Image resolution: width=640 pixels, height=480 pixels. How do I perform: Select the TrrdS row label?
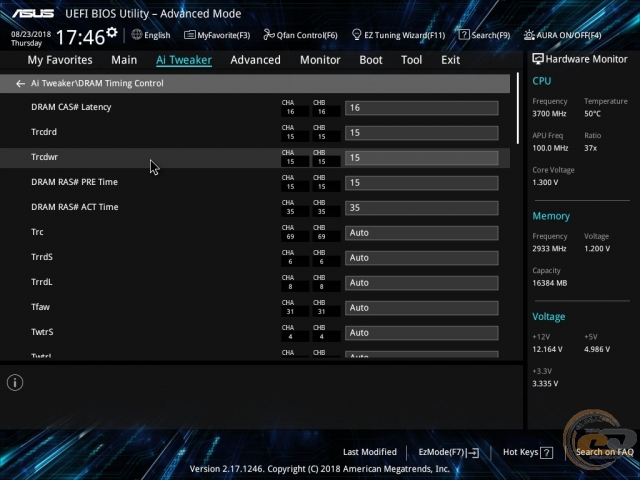42,257
